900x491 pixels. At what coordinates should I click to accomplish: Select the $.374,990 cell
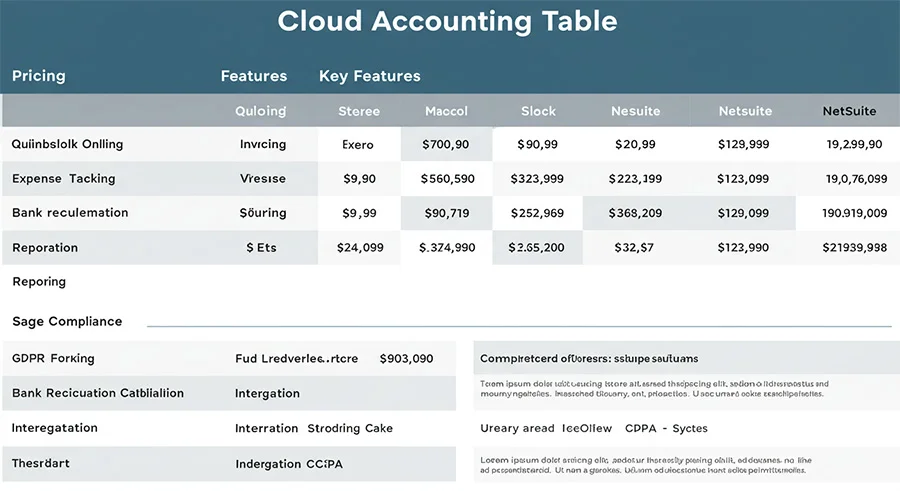coord(447,248)
